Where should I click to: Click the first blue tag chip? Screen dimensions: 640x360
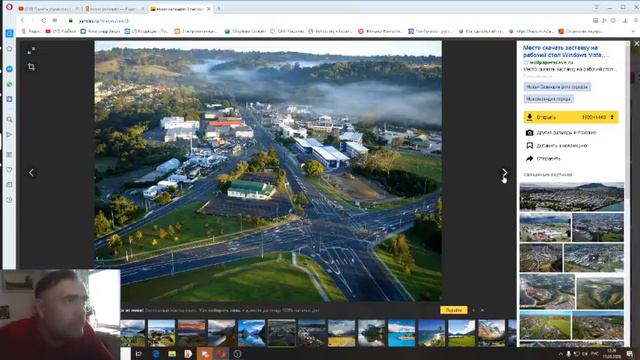pos(557,87)
